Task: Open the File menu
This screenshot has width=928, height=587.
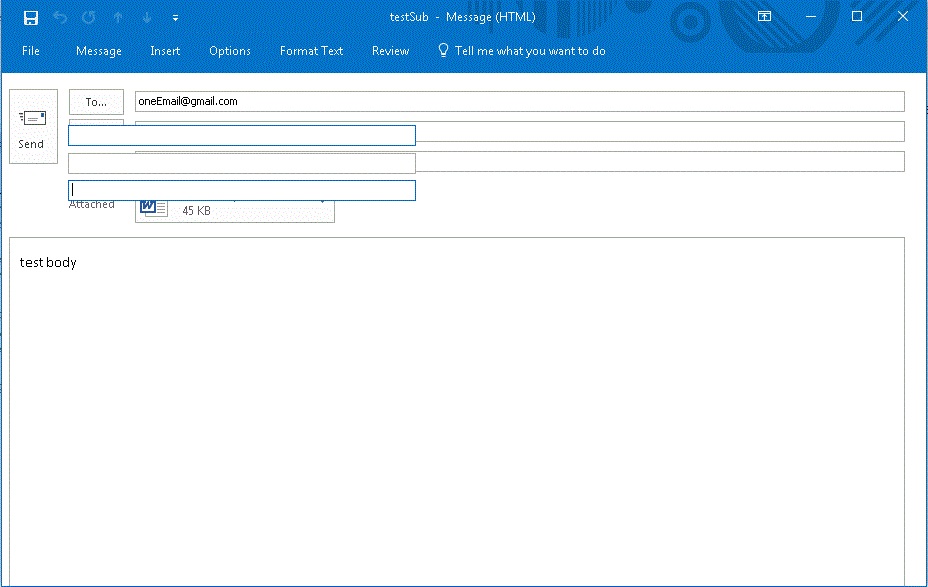Action: (x=31, y=51)
